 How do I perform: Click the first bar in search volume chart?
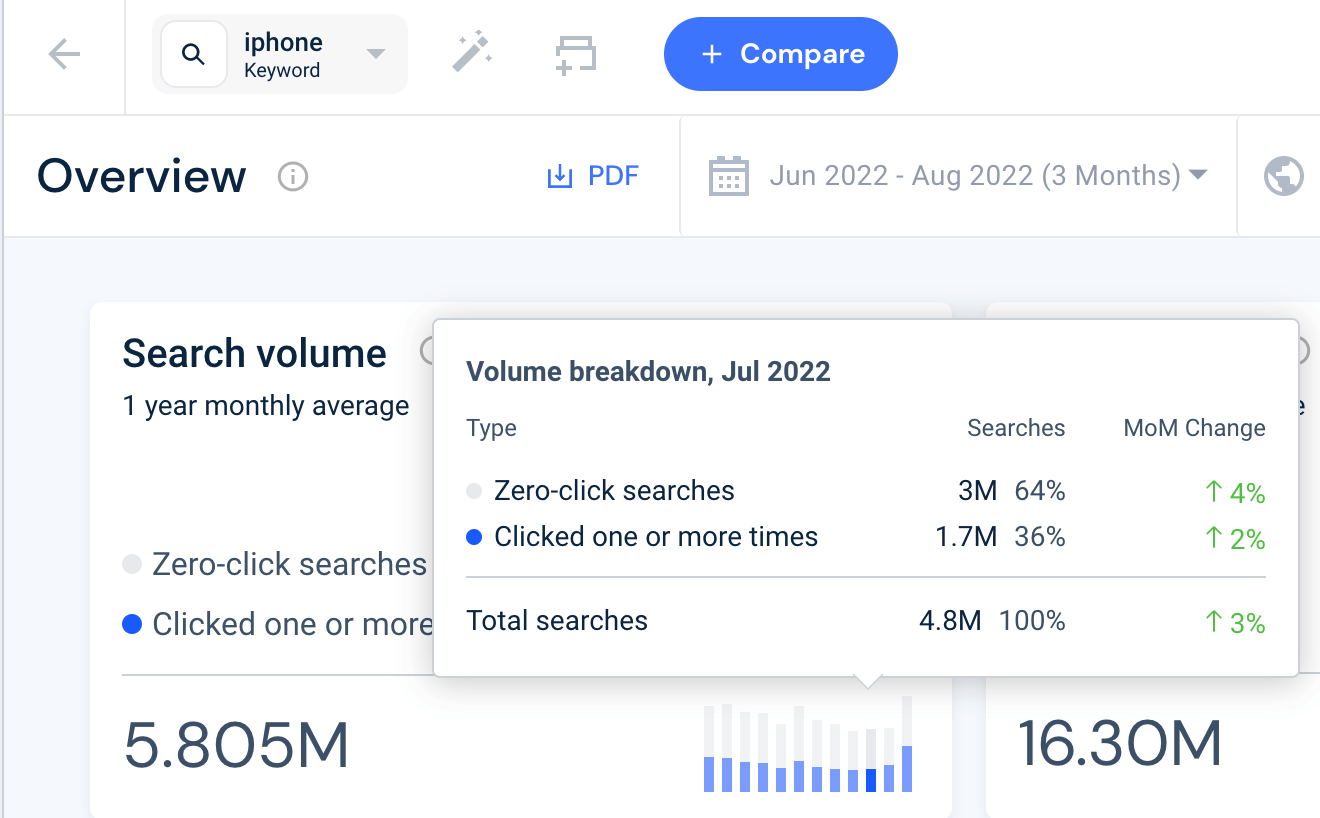(x=709, y=749)
